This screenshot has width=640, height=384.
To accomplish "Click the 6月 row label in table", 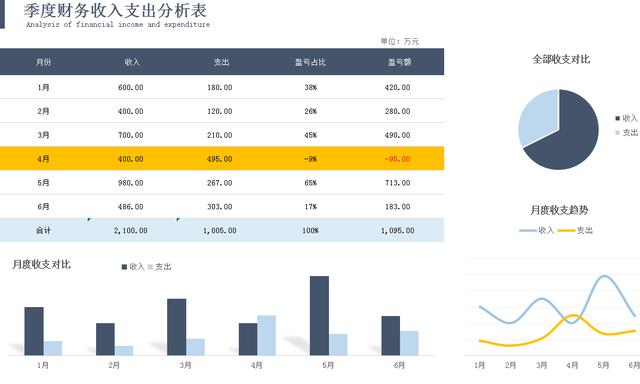I will point(43,206).
